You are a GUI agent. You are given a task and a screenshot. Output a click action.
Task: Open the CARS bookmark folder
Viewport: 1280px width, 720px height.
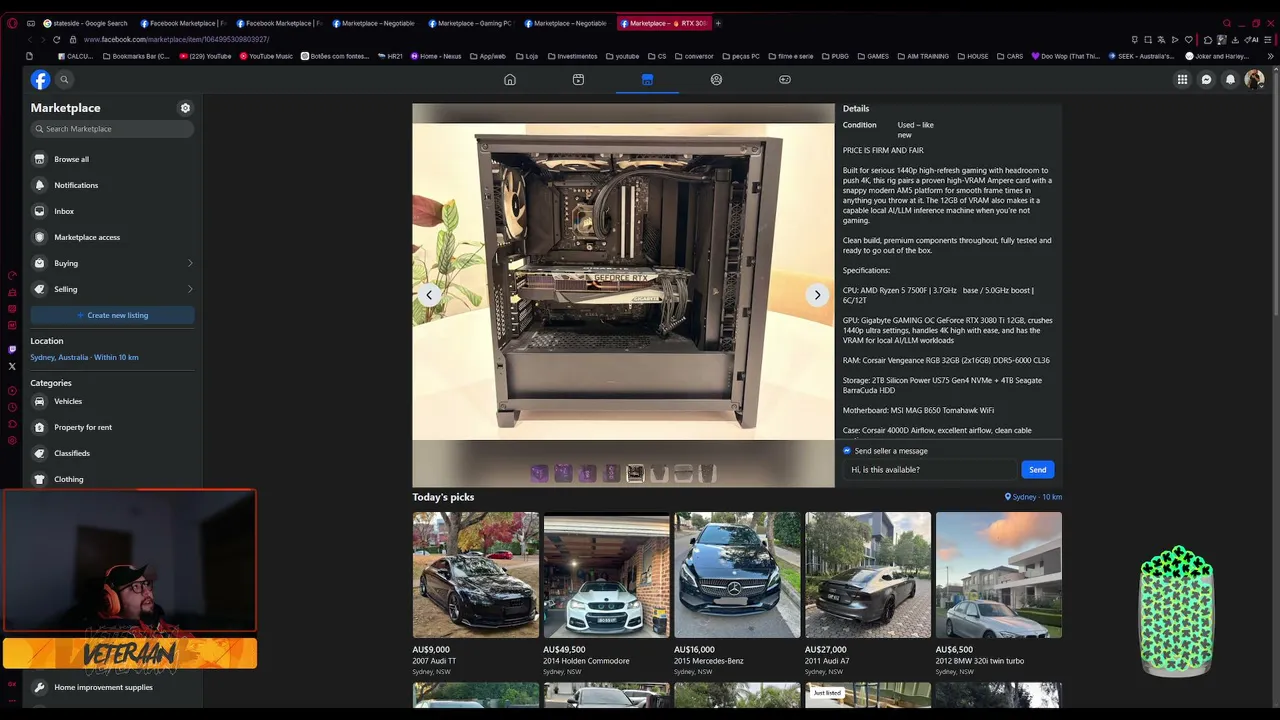pyautogui.click(x=1010, y=56)
